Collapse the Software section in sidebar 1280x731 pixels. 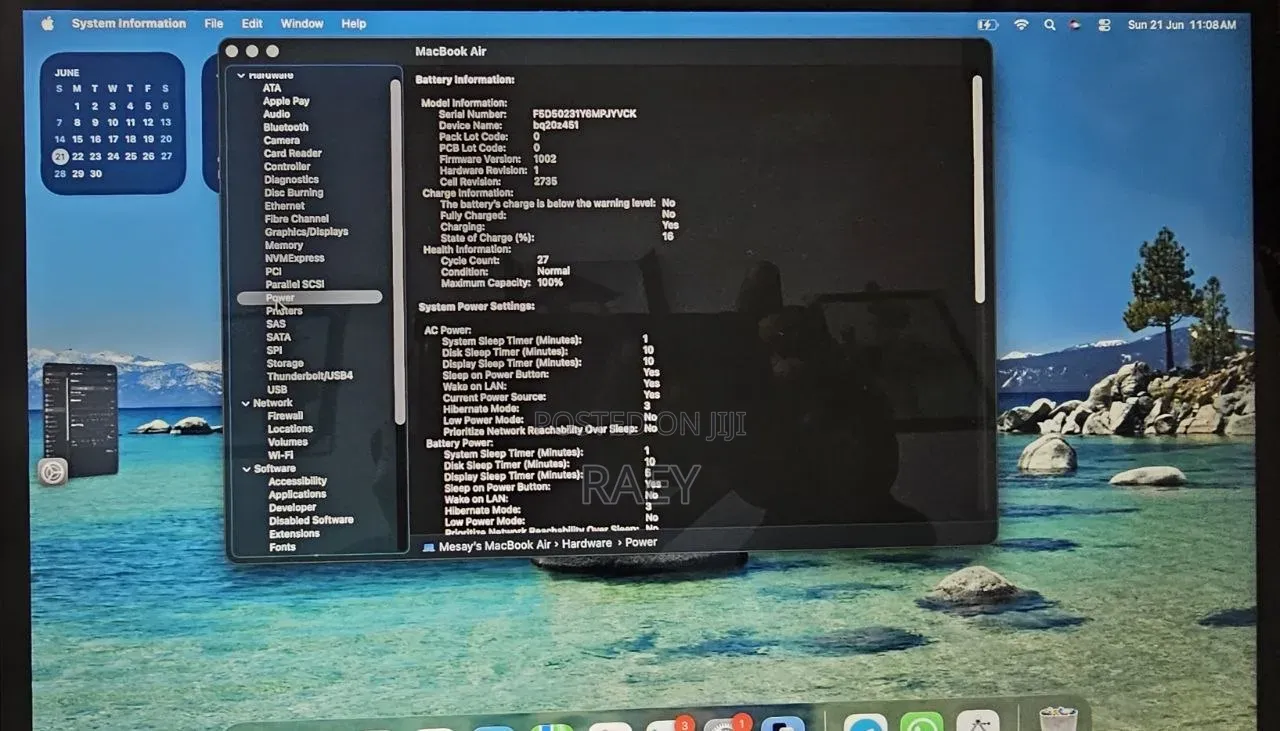pos(246,469)
